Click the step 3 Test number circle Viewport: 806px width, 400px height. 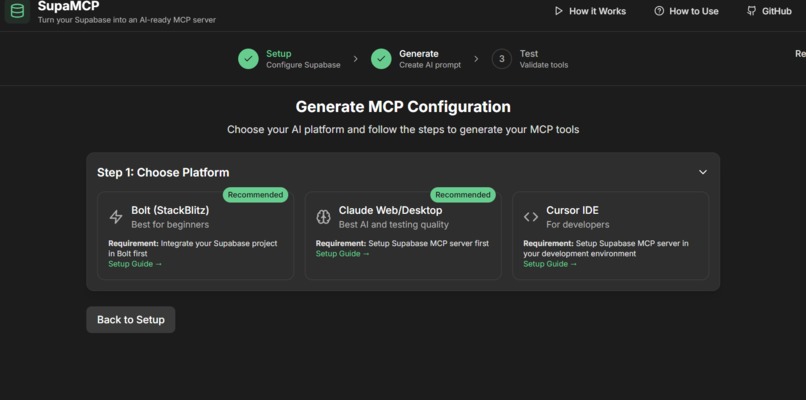point(502,59)
